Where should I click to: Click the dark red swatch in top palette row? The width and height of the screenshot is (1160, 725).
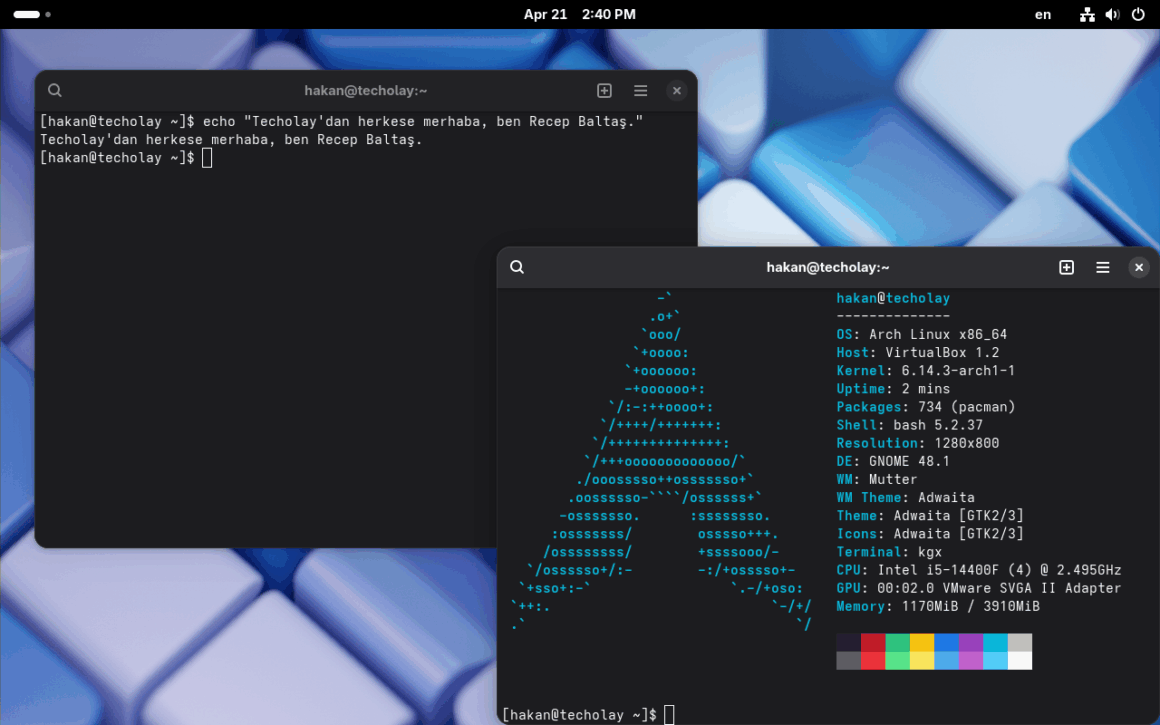[873, 642]
